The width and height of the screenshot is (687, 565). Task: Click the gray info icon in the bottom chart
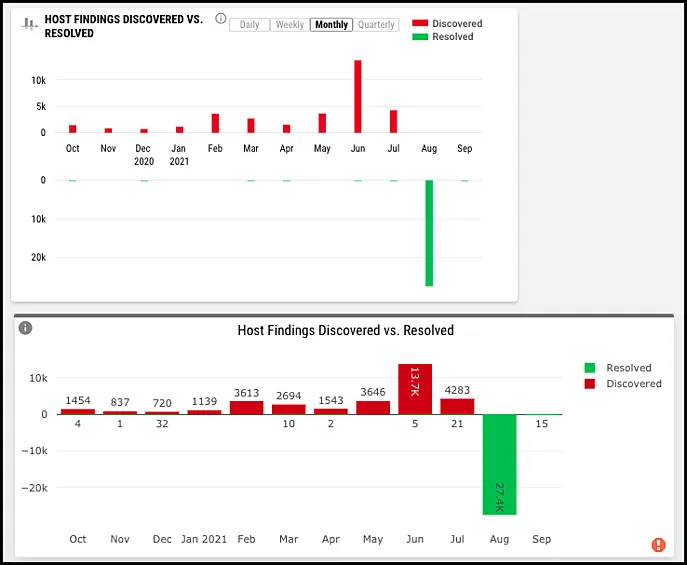(x=25, y=328)
